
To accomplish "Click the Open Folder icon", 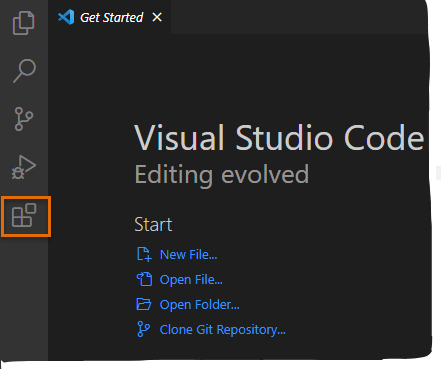I will [x=144, y=304].
